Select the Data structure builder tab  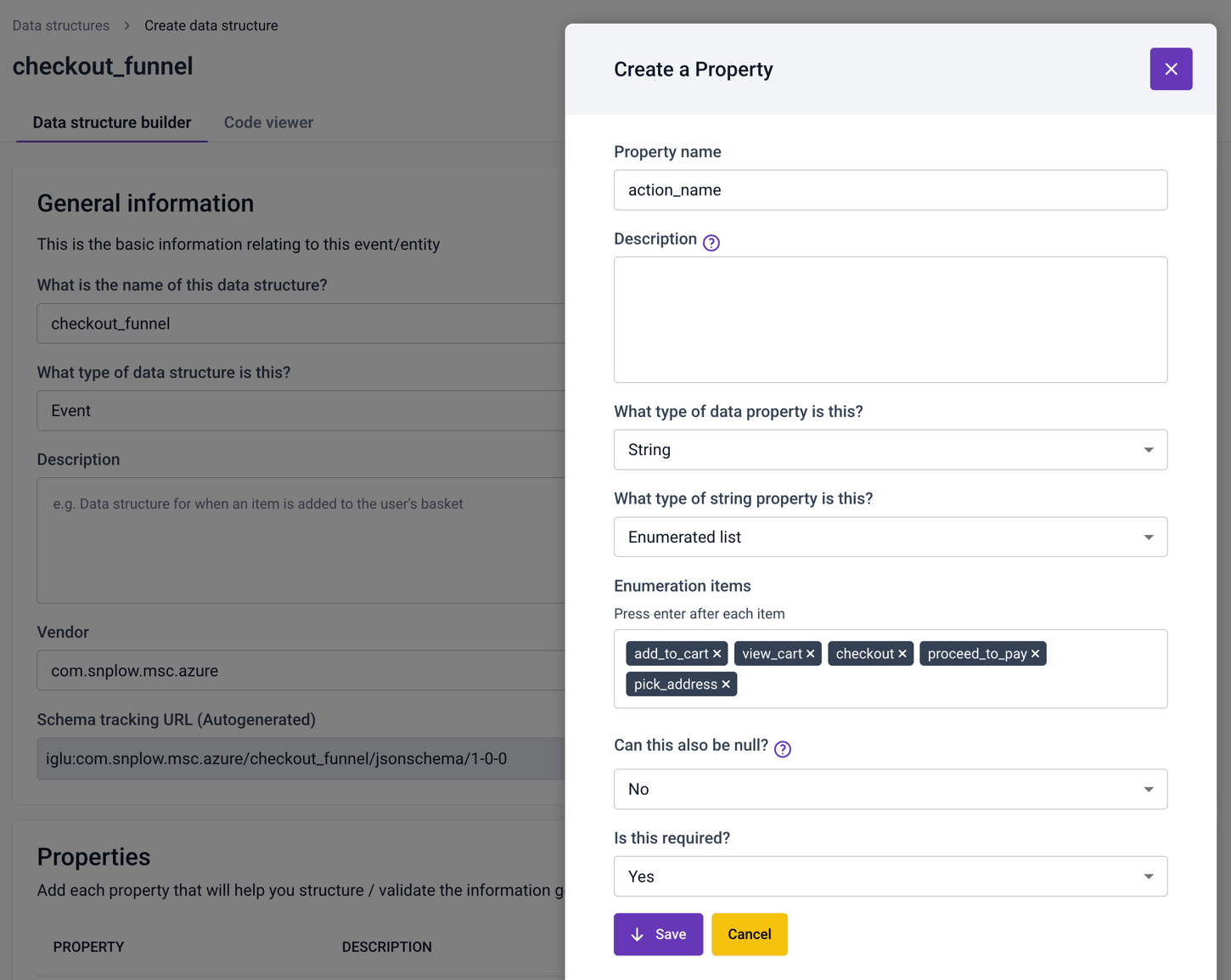112,122
